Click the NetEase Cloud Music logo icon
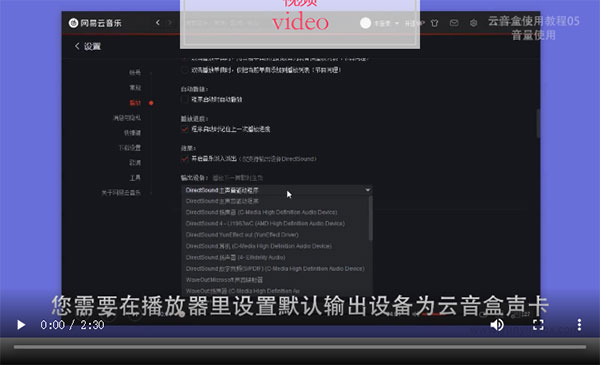 [73, 23]
